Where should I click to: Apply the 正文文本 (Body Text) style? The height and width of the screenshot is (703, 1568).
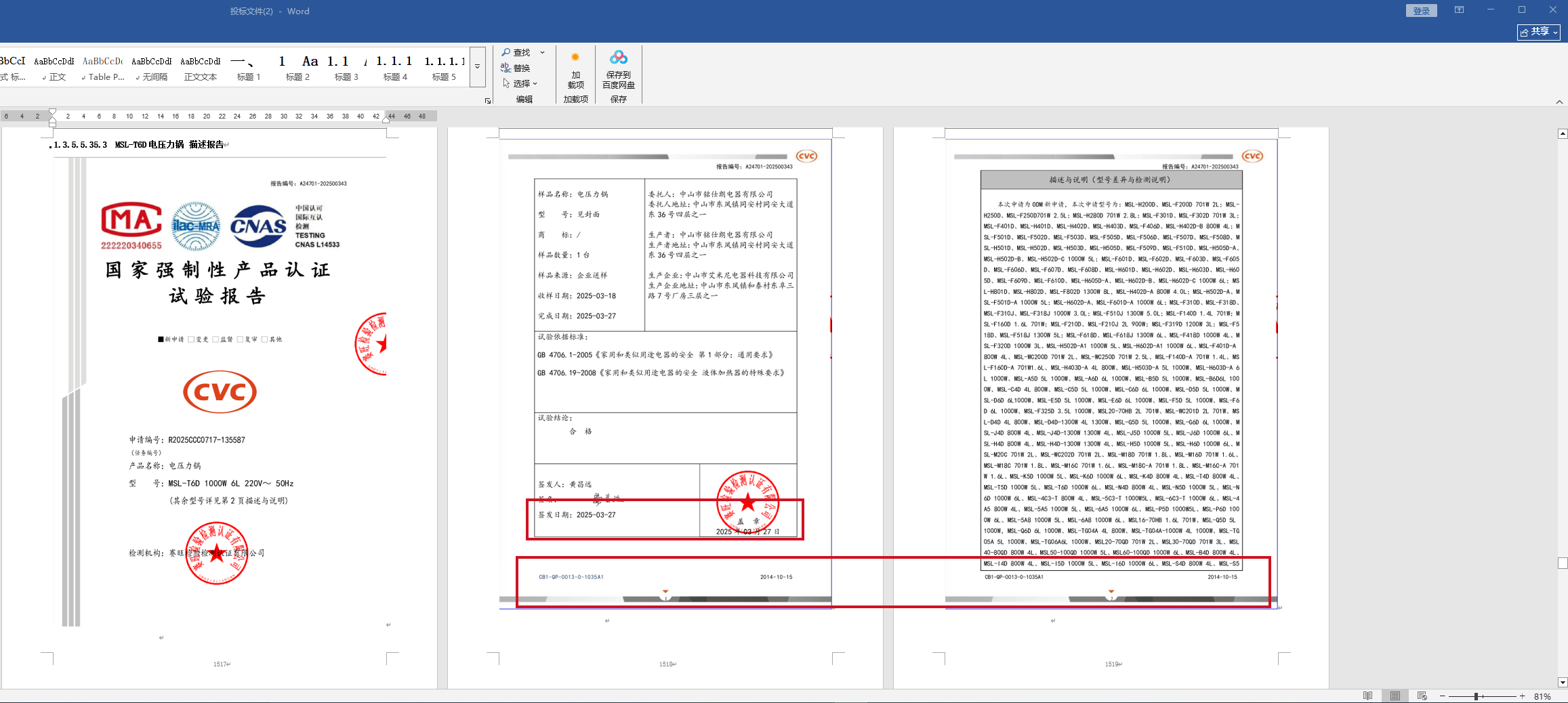click(201, 67)
